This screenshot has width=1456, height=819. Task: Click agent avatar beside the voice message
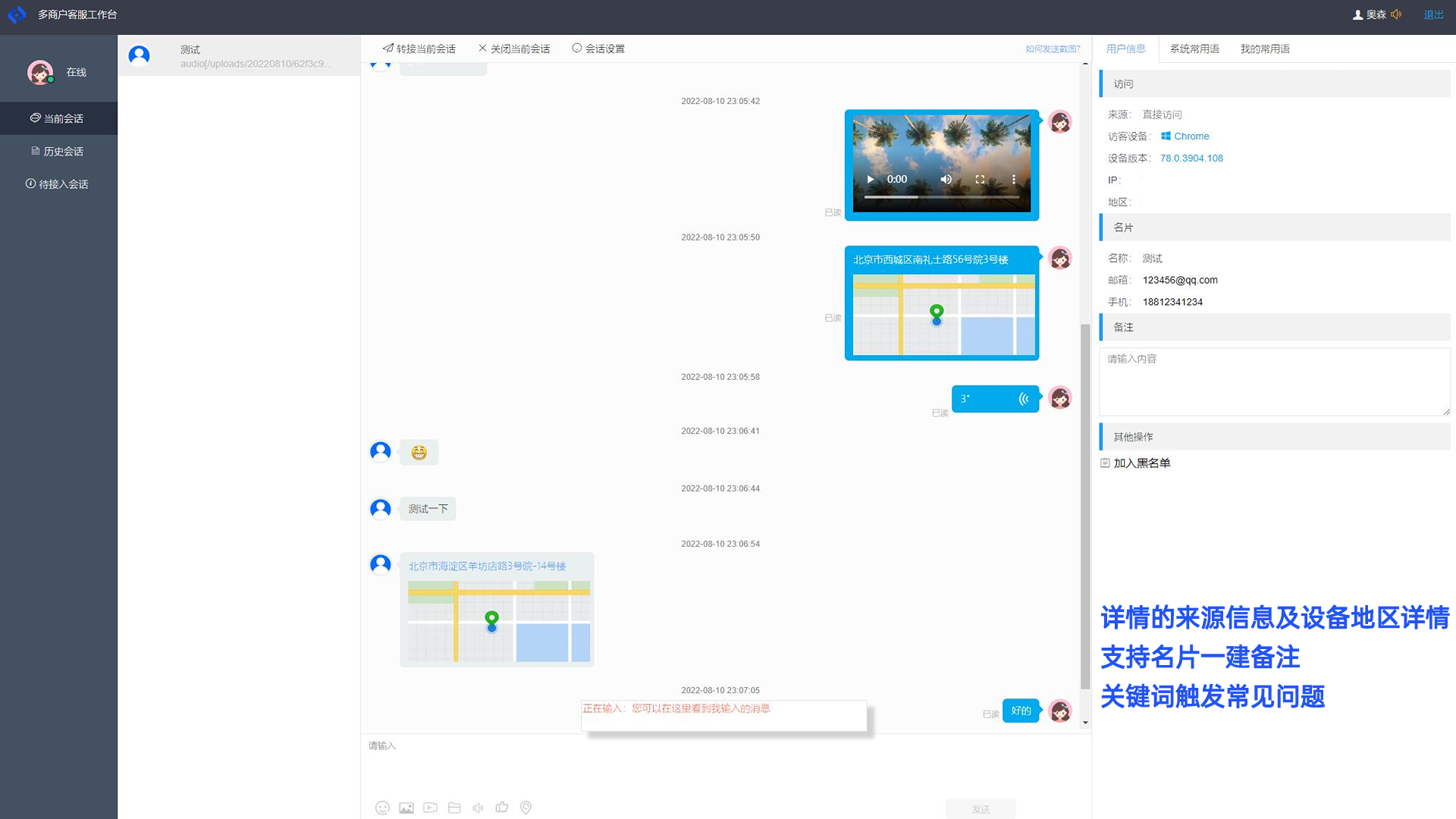(x=1060, y=397)
